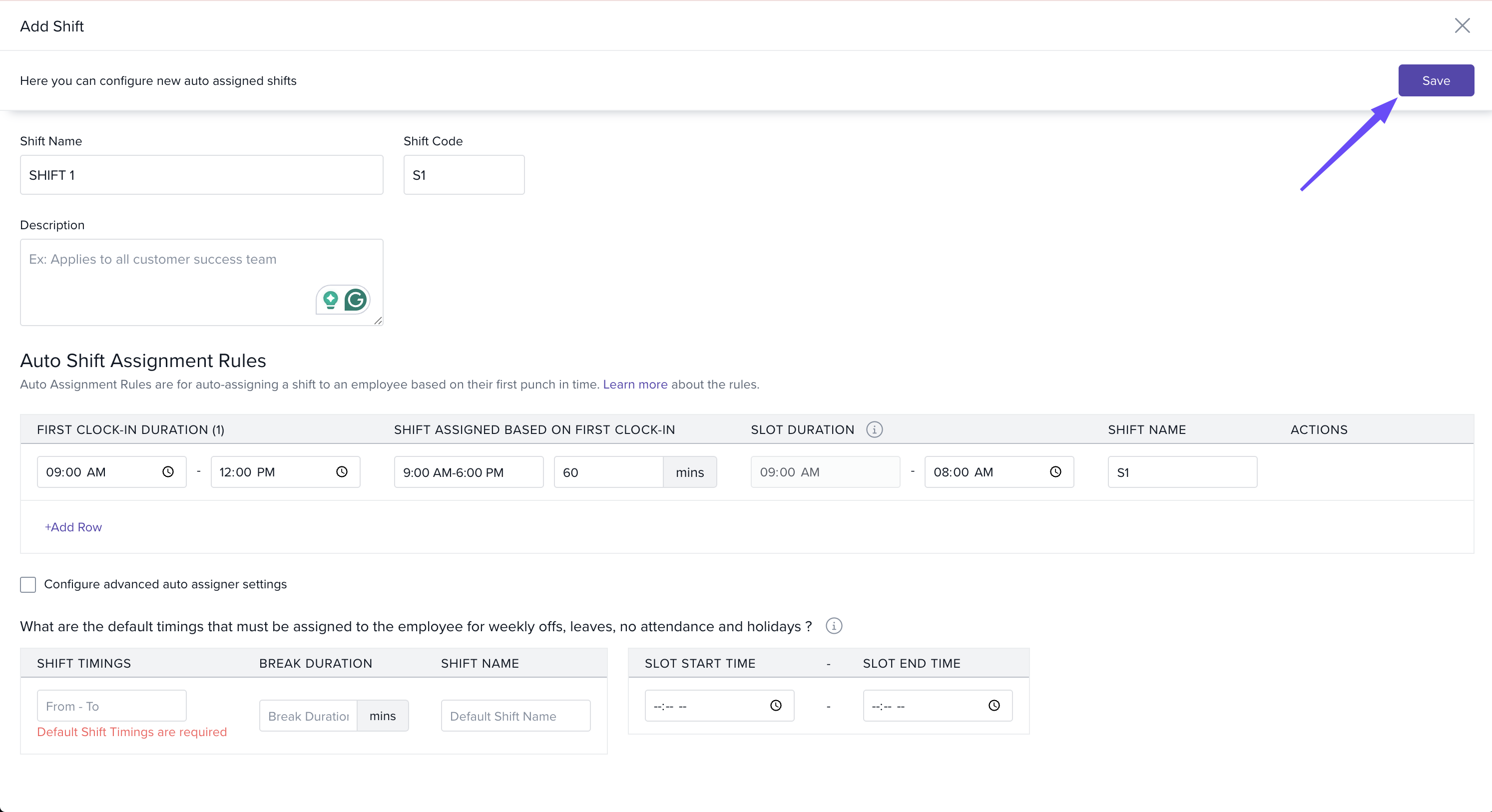Image resolution: width=1492 pixels, height=812 pixels.
Task: Open the clock picker for 08:00 AM slot end
Action: [x=1055, y=472]
